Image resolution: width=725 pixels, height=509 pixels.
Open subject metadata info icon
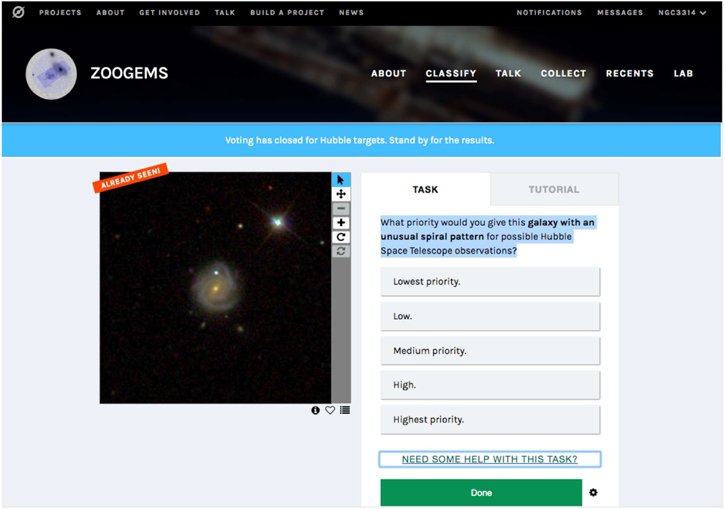[316, 410]
